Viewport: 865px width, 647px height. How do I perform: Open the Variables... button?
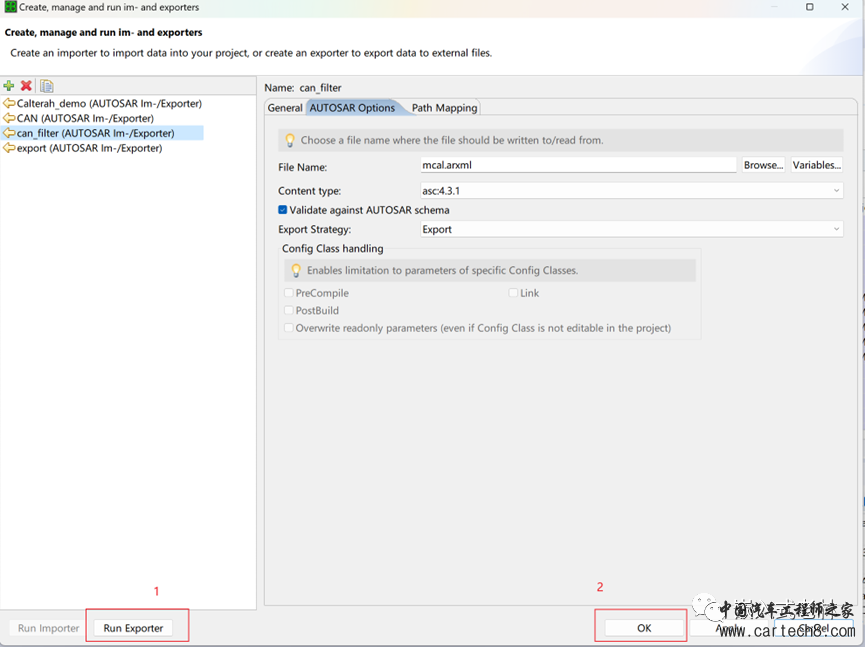click(x=817, y=165)
